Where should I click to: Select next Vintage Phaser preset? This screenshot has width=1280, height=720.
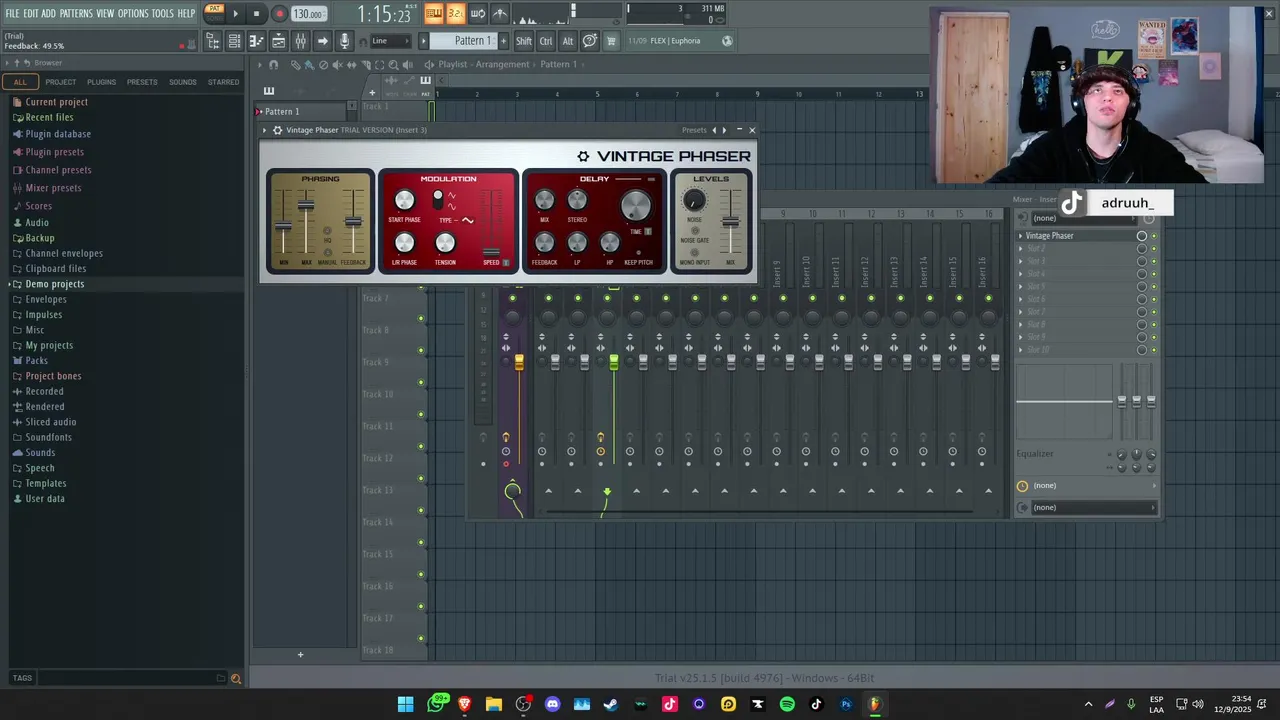(x=724, y=130)
